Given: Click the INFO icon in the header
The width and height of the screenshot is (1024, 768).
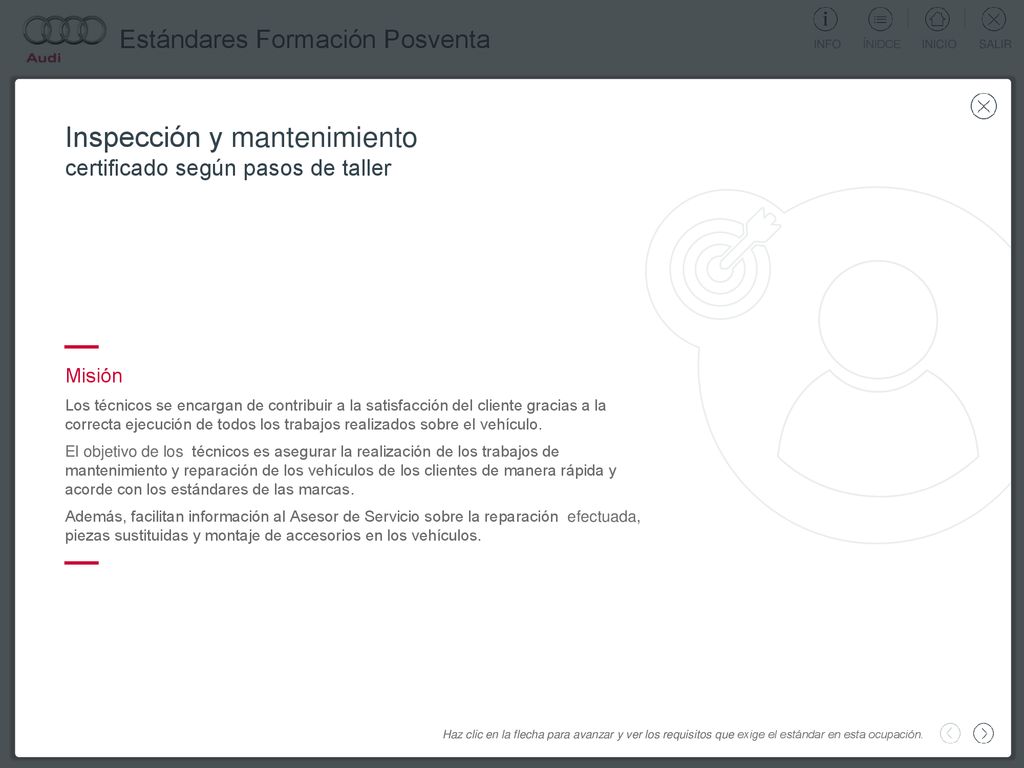Looking at the screenshot, I should [x=826, y=20].
